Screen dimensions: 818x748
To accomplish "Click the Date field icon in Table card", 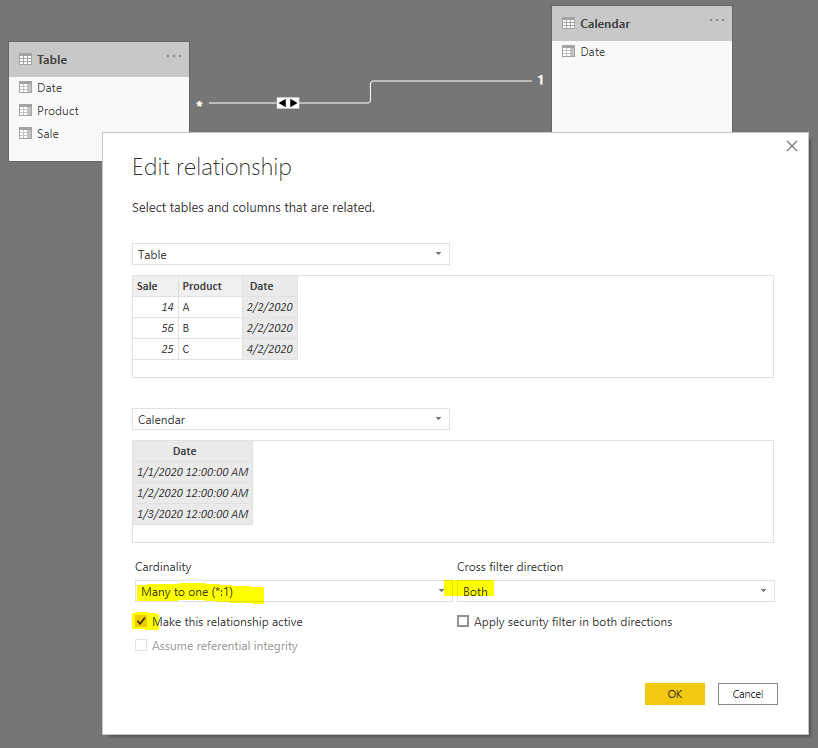I will pos(25,88).
